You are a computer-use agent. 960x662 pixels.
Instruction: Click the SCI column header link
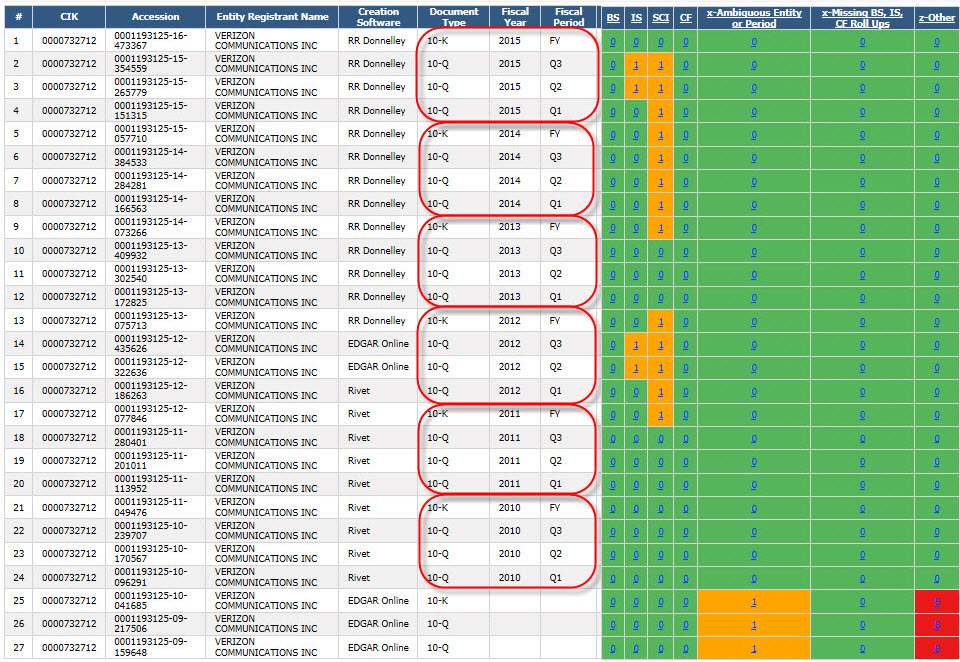pyautogui.click(x=661, y=18)
